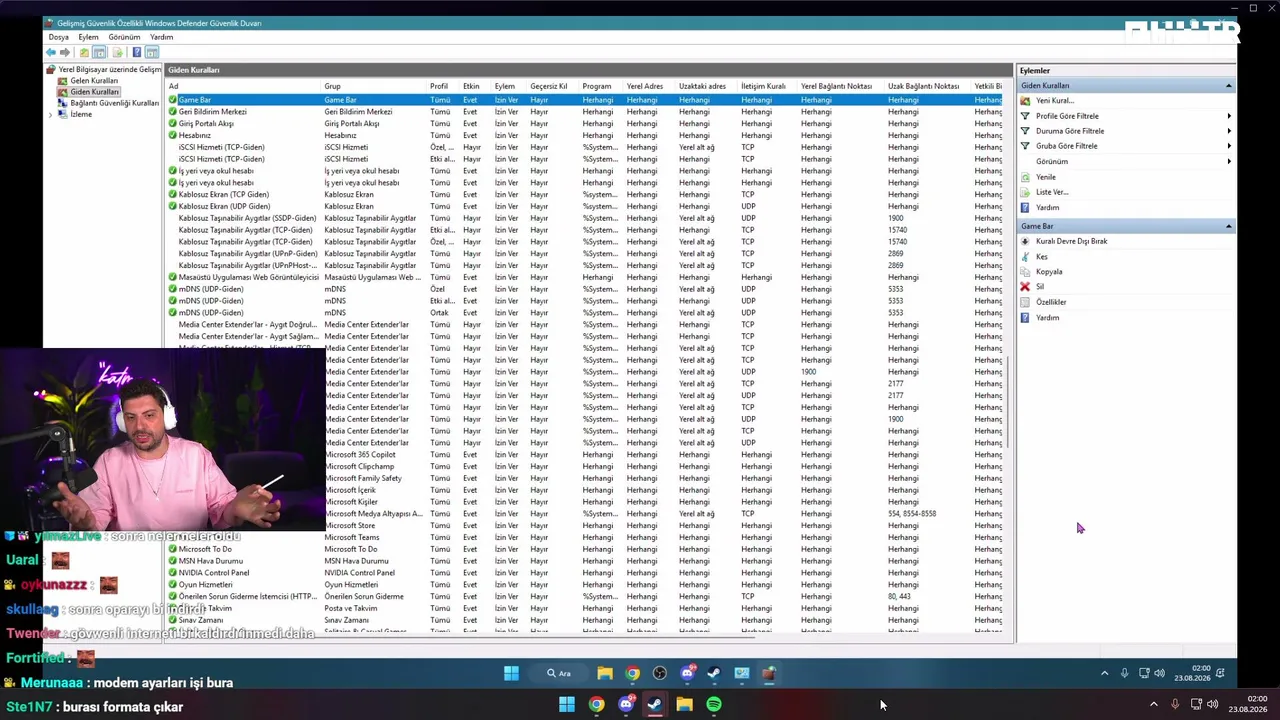Select Gelen Kuralları in the tree
Viewport: 1280px width, 720px height.
(x=94, y=81)
